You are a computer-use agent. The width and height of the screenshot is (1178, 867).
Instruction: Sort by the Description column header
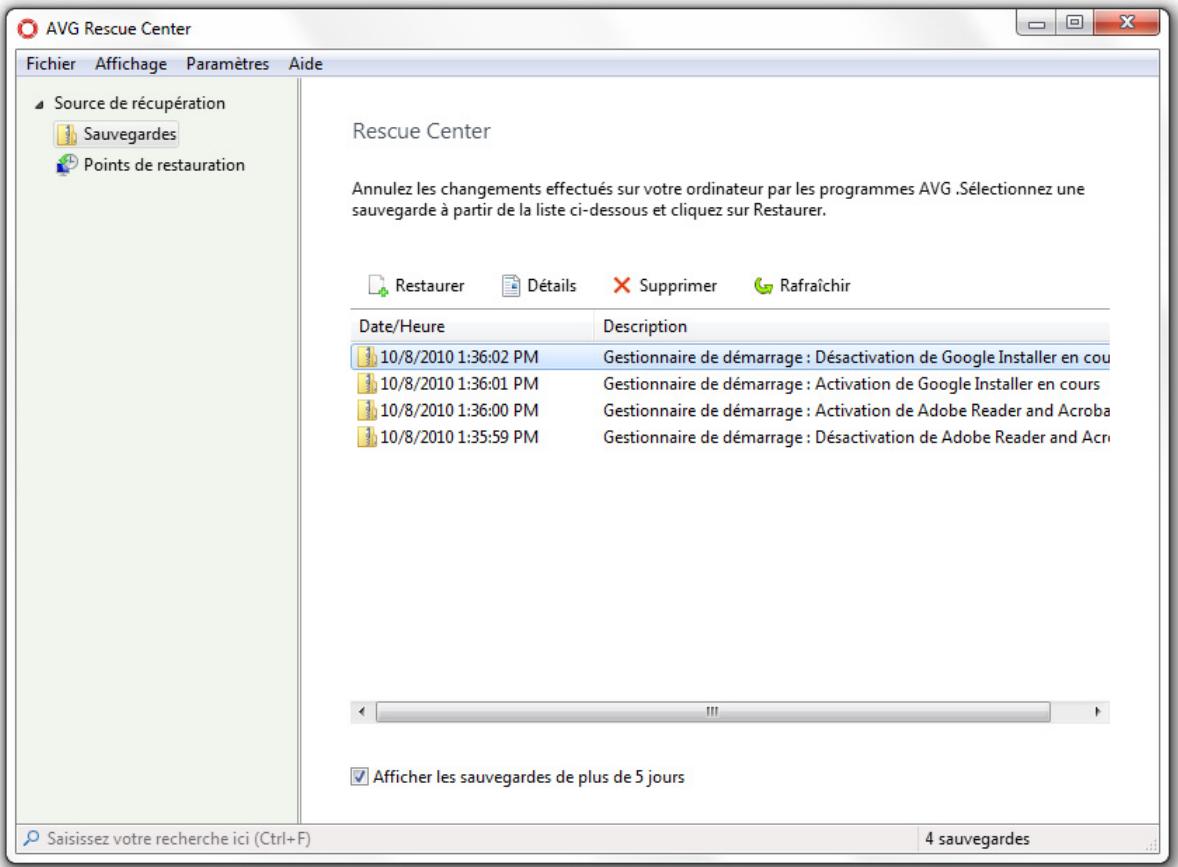pyautogui.click(x=852, y=326)
